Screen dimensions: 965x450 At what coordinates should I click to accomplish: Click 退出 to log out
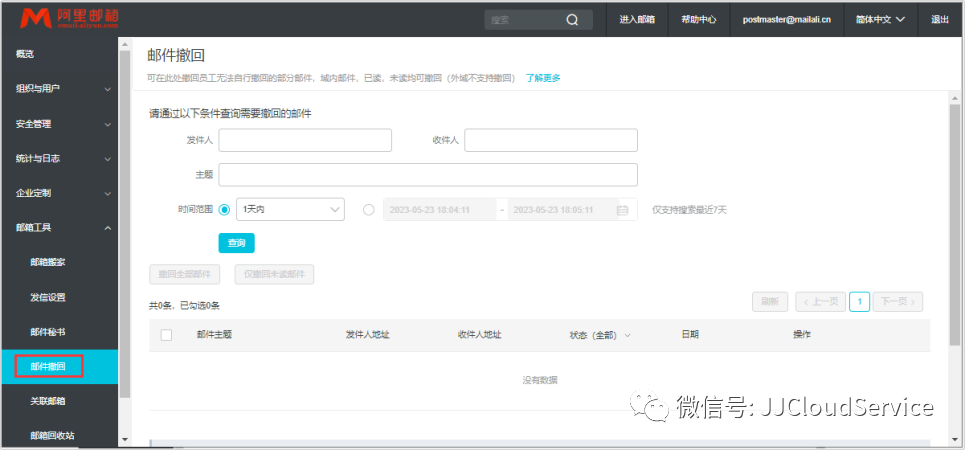pos(940,20)
